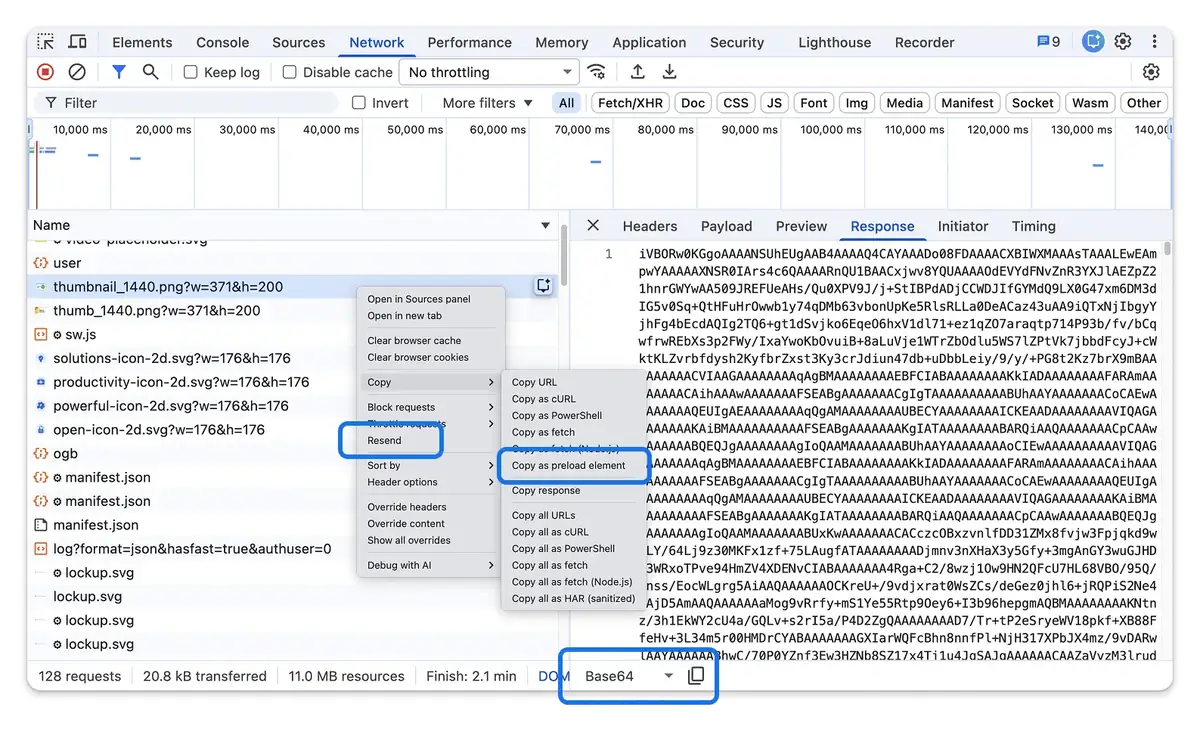This screenshot has height=732, width=1200.
Task: Select the user request row
Action: 293,263
